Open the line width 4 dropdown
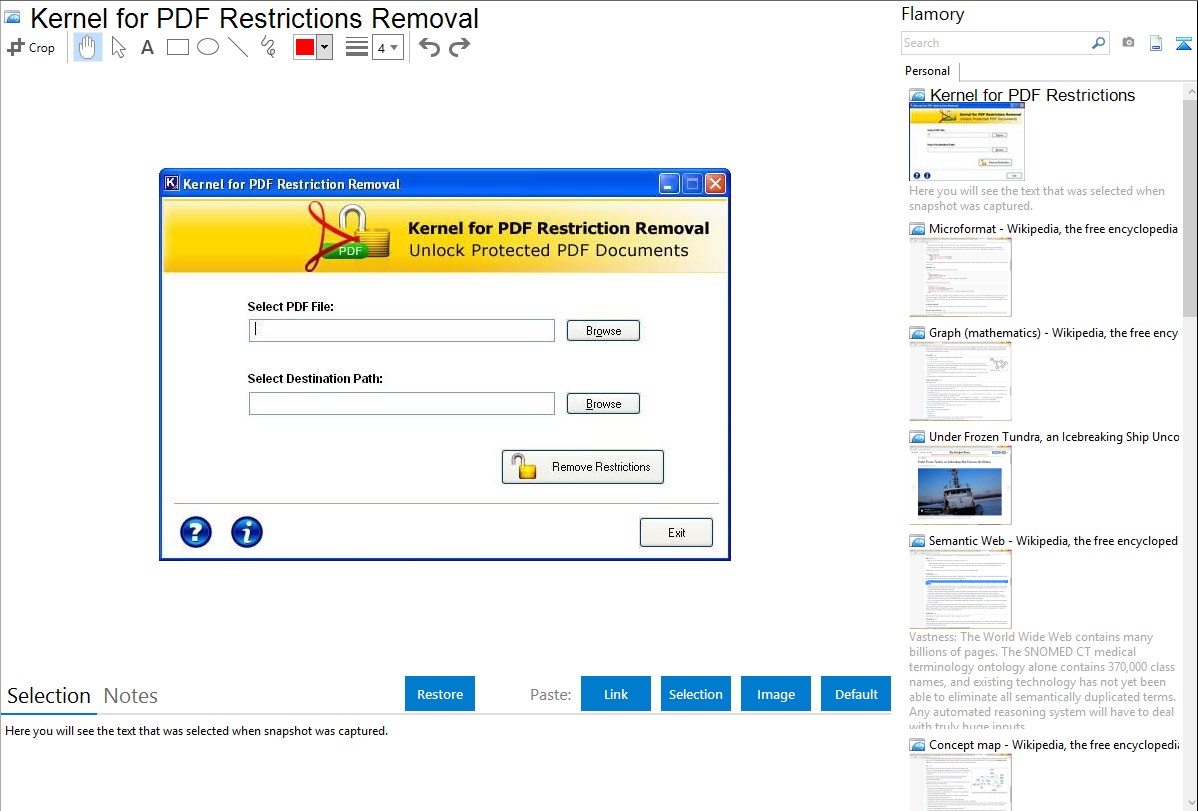This screenshot has height=811, width=1198. coord(388,47)
